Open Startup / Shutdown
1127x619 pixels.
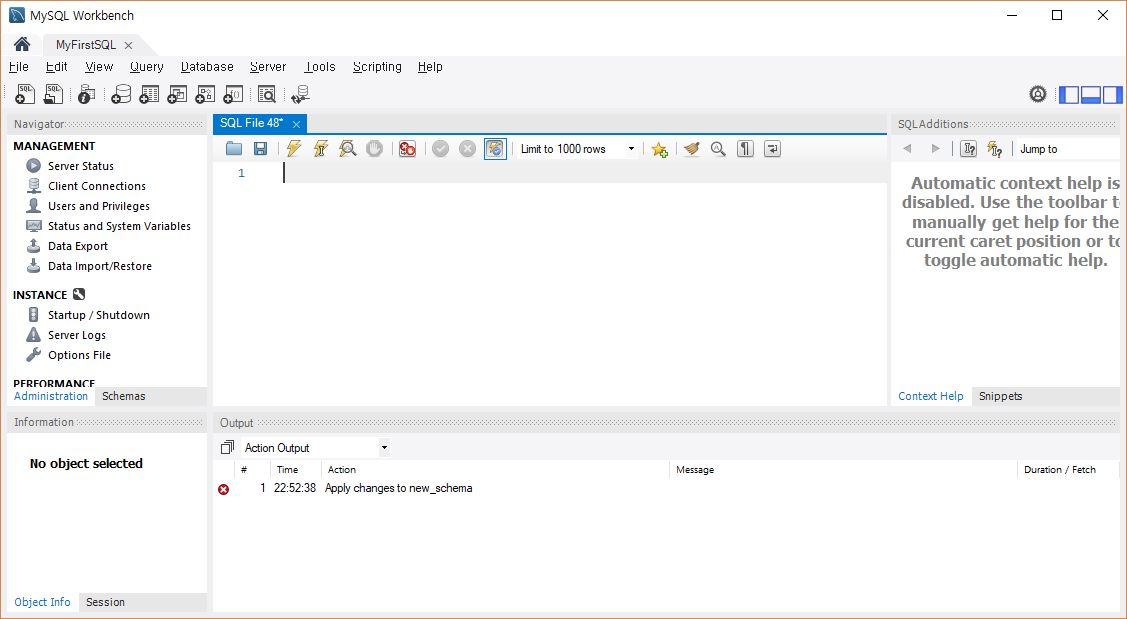coord(98,316)
